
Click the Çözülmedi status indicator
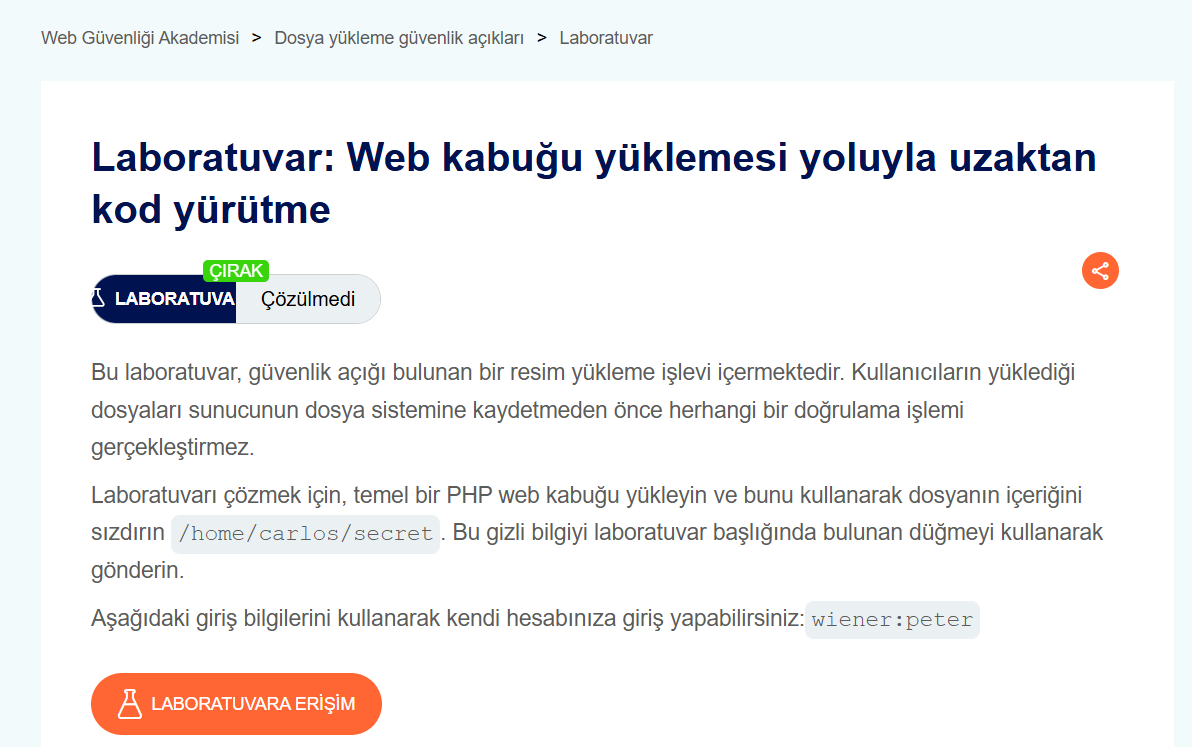pyautogui.click(x=308, y=299)
